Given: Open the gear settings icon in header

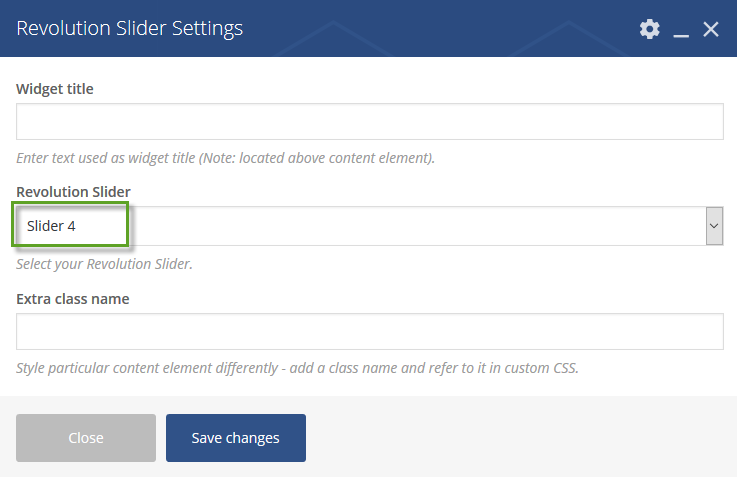Looking at the screenshot, I should coord(650,29).
